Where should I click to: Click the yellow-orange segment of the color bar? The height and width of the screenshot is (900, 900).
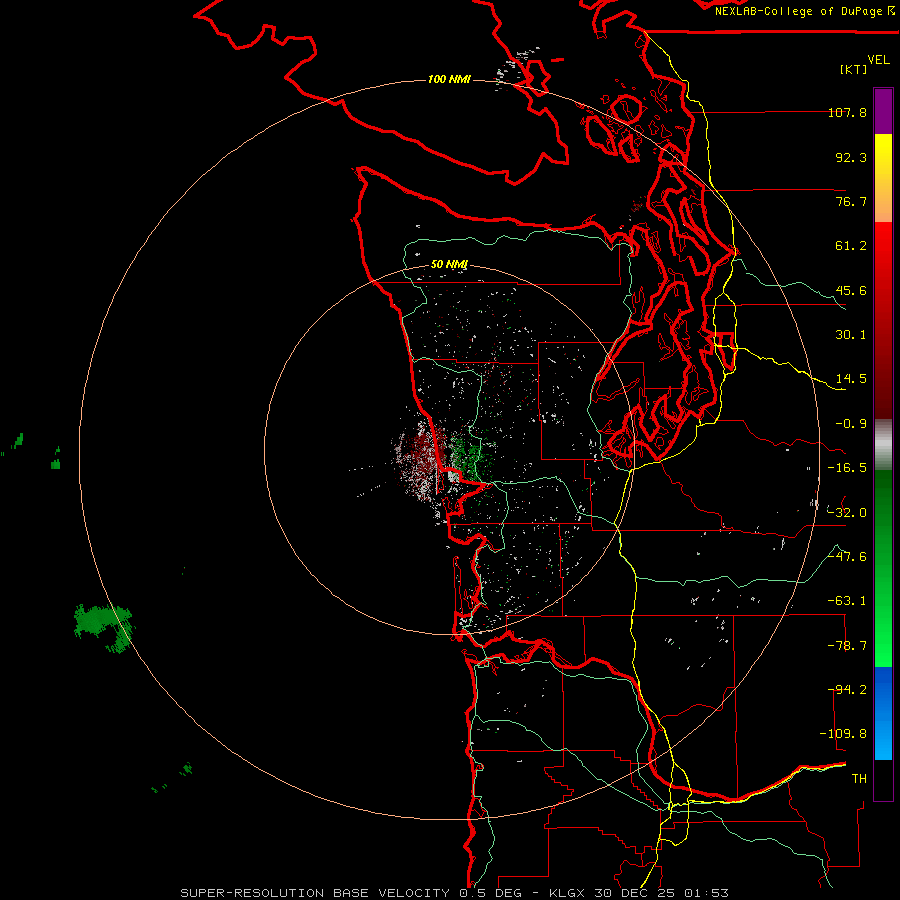(x=883, y=178)
